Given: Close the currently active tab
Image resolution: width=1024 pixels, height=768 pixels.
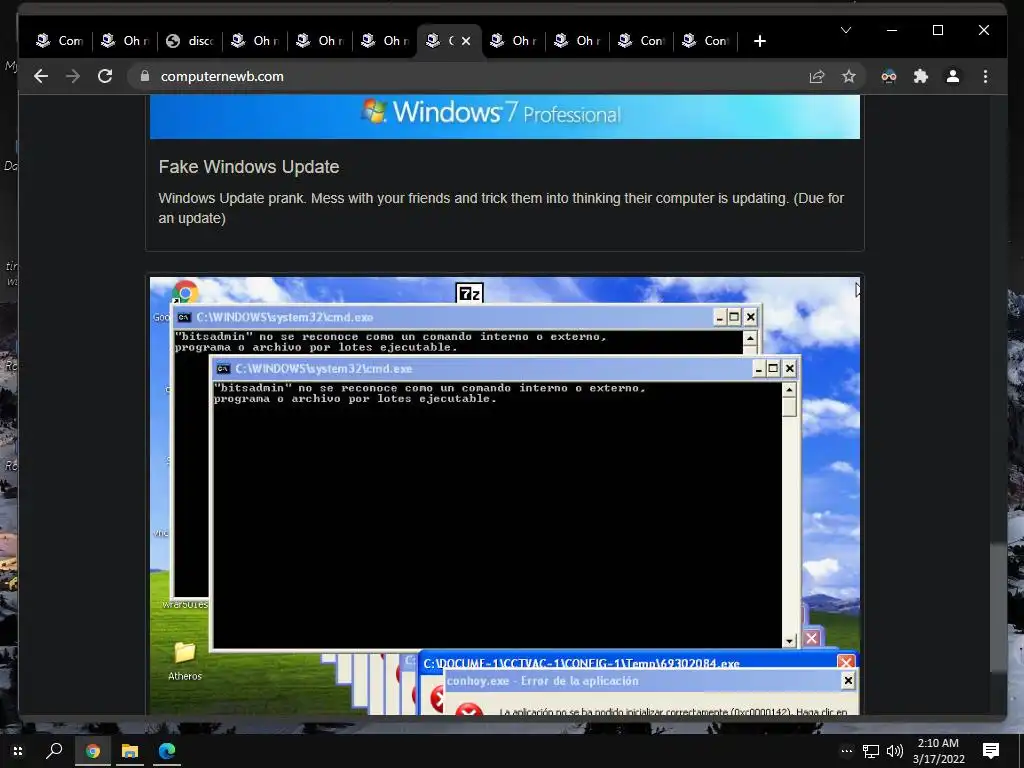Looking at the screenshot, I should [x=466, y=41].
